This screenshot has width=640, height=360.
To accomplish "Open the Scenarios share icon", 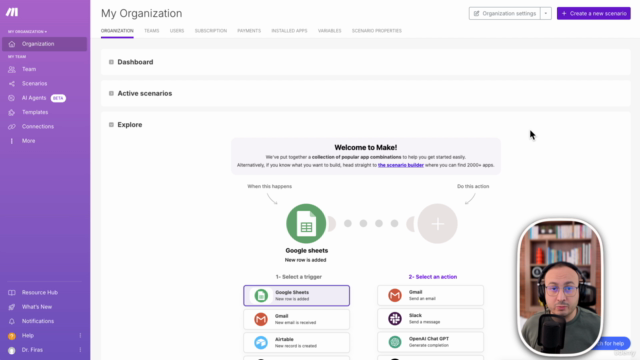I will (x=12, y=84).
